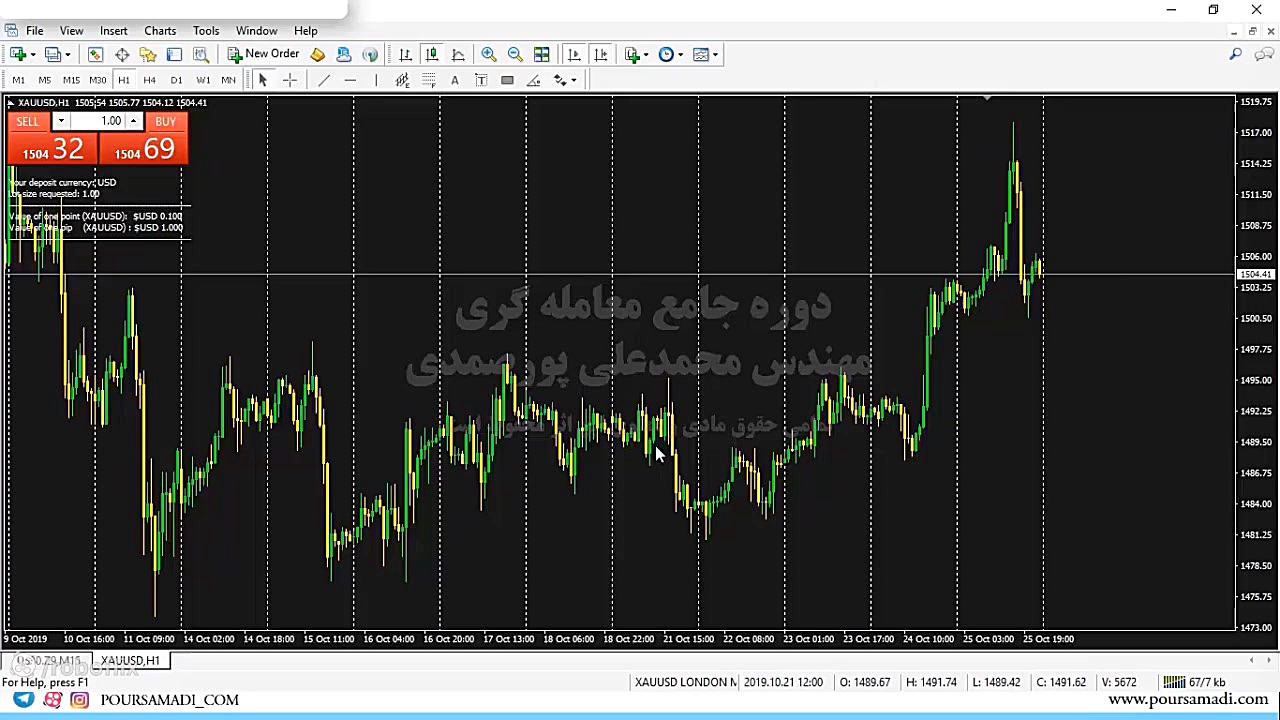Expand the Profiles dropdown arrow
This screenshot has width=1280, height=720.
tap(68, 55)
